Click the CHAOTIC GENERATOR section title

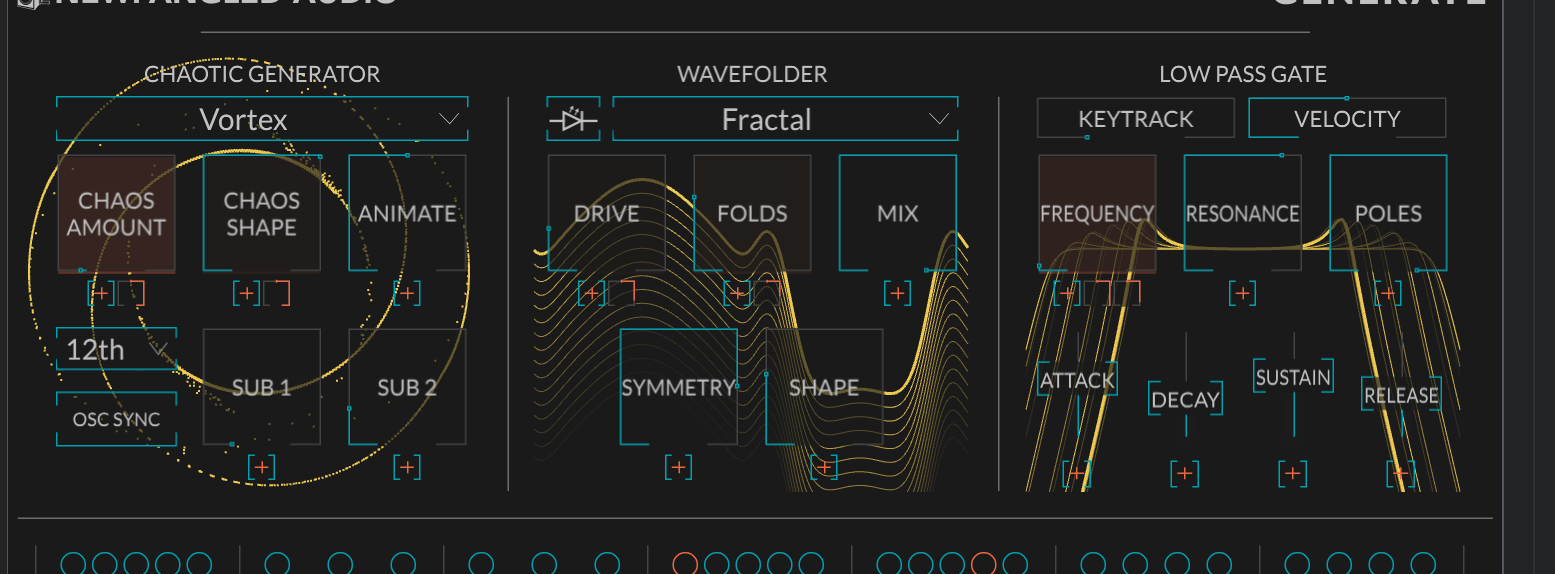coord(262,74)
